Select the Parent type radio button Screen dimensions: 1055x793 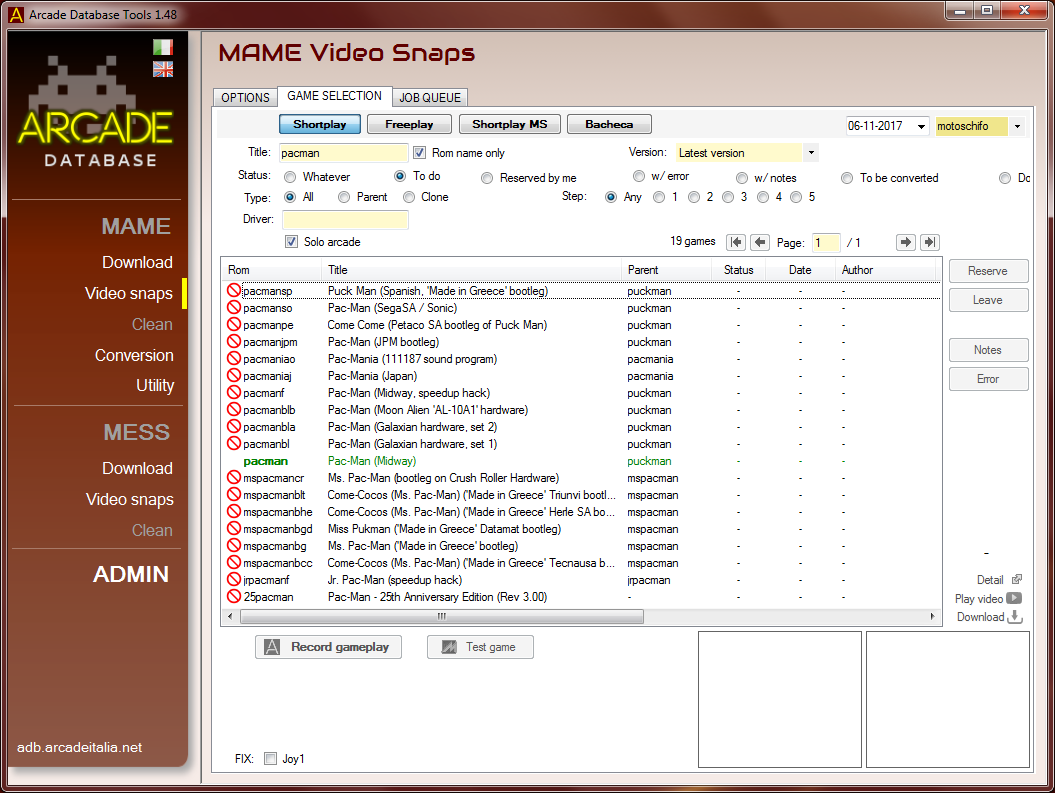click(x=344, y=197)
